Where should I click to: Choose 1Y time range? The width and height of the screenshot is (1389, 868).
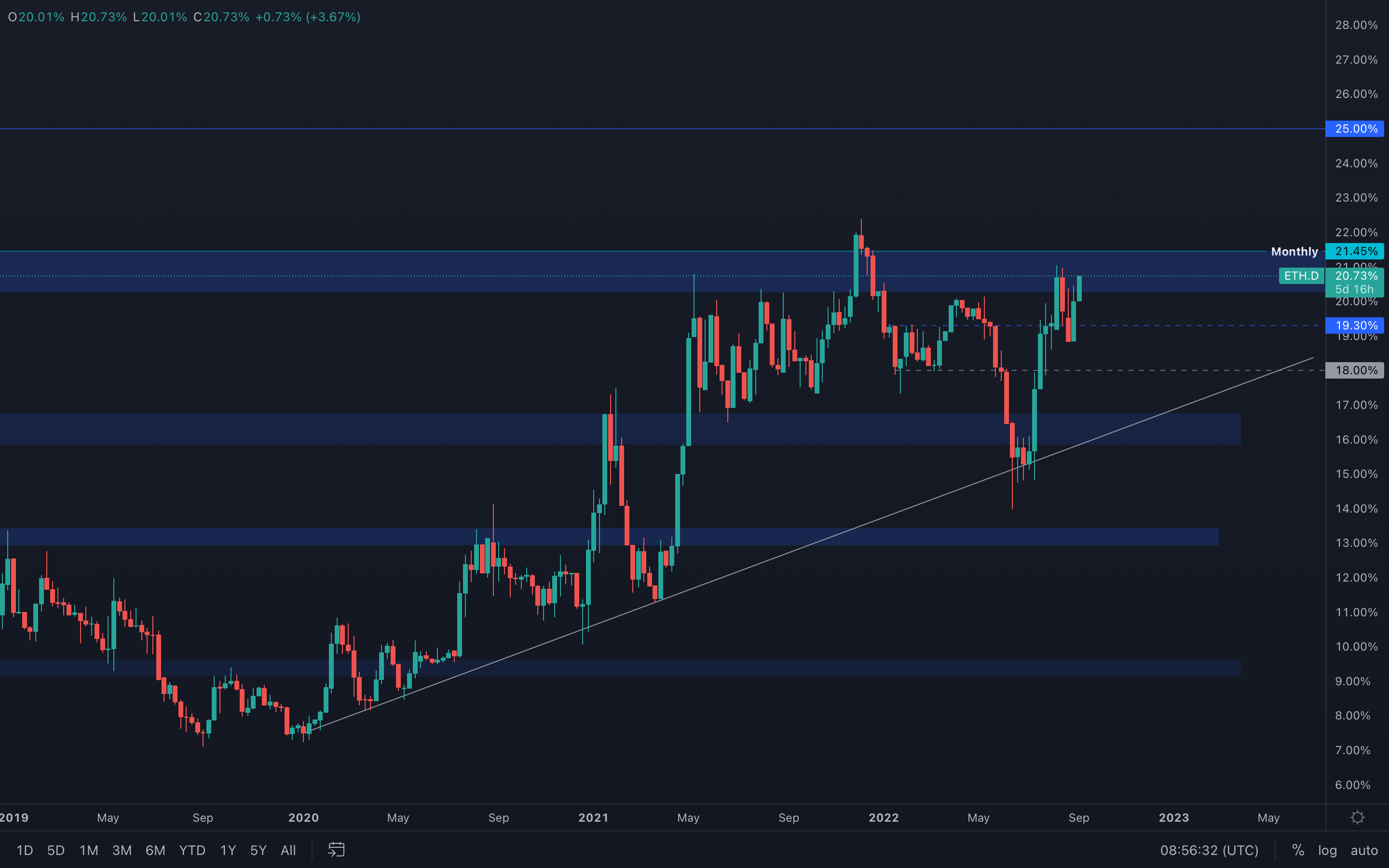pos(228,850)
